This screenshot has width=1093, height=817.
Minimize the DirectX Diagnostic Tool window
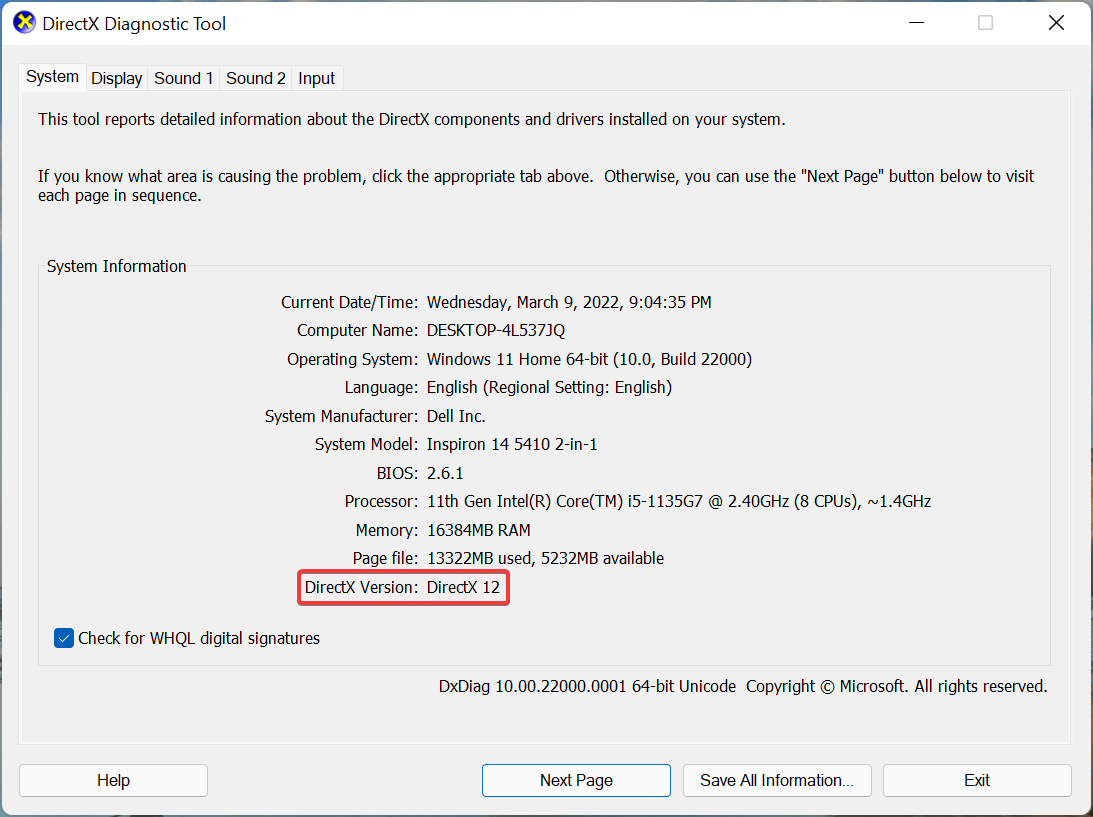(917, 23)
